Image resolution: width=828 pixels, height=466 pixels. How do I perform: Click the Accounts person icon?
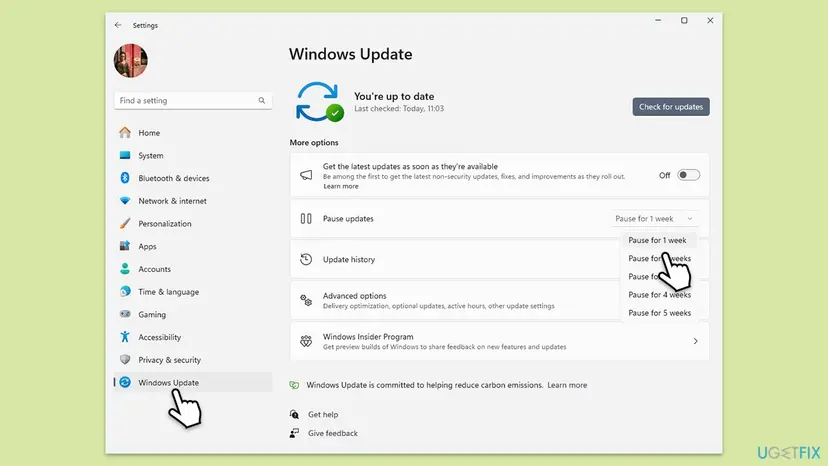125,269
